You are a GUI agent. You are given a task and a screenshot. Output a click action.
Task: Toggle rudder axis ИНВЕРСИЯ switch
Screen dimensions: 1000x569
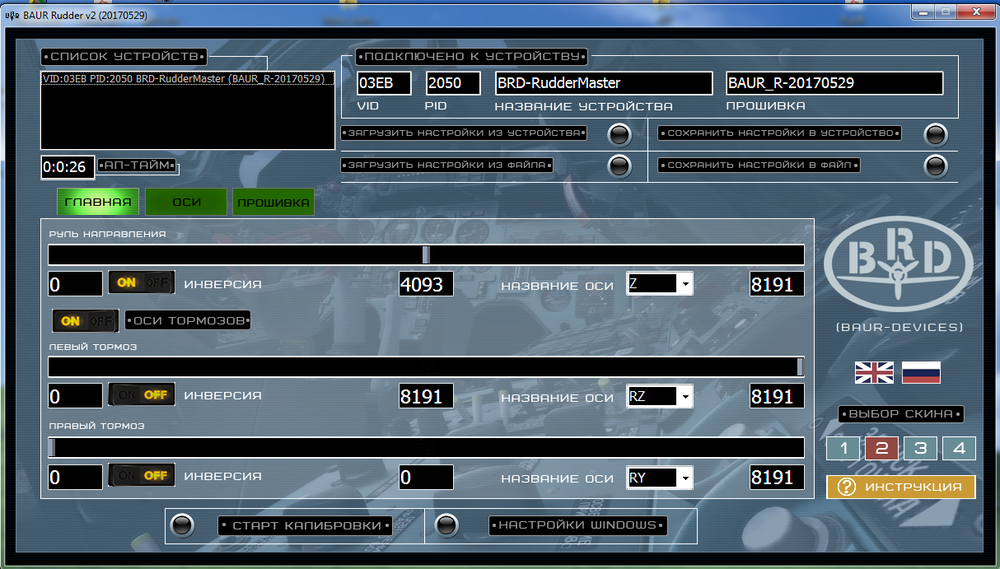(x=142, y=283)
